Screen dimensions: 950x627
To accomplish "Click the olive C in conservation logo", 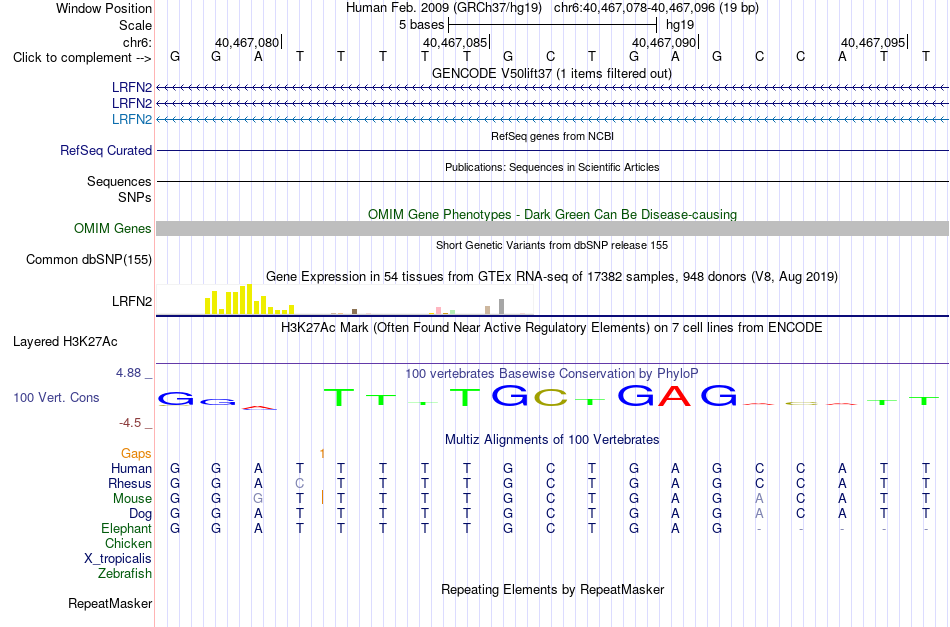I will tap(551, 397).
